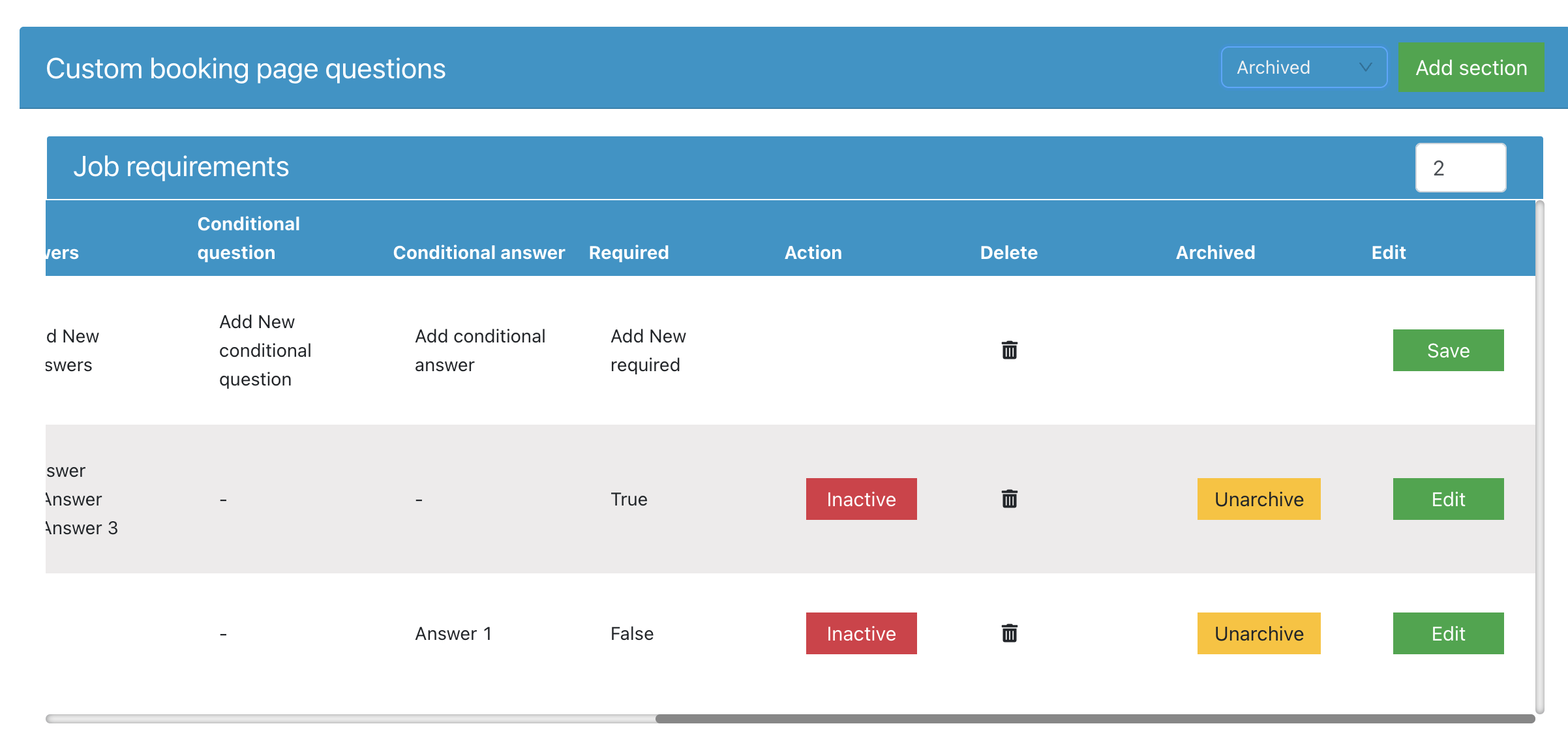This screenshot has width=1568, height=741.
Task: Click the Conditional question column header
Action: [249, 238]
